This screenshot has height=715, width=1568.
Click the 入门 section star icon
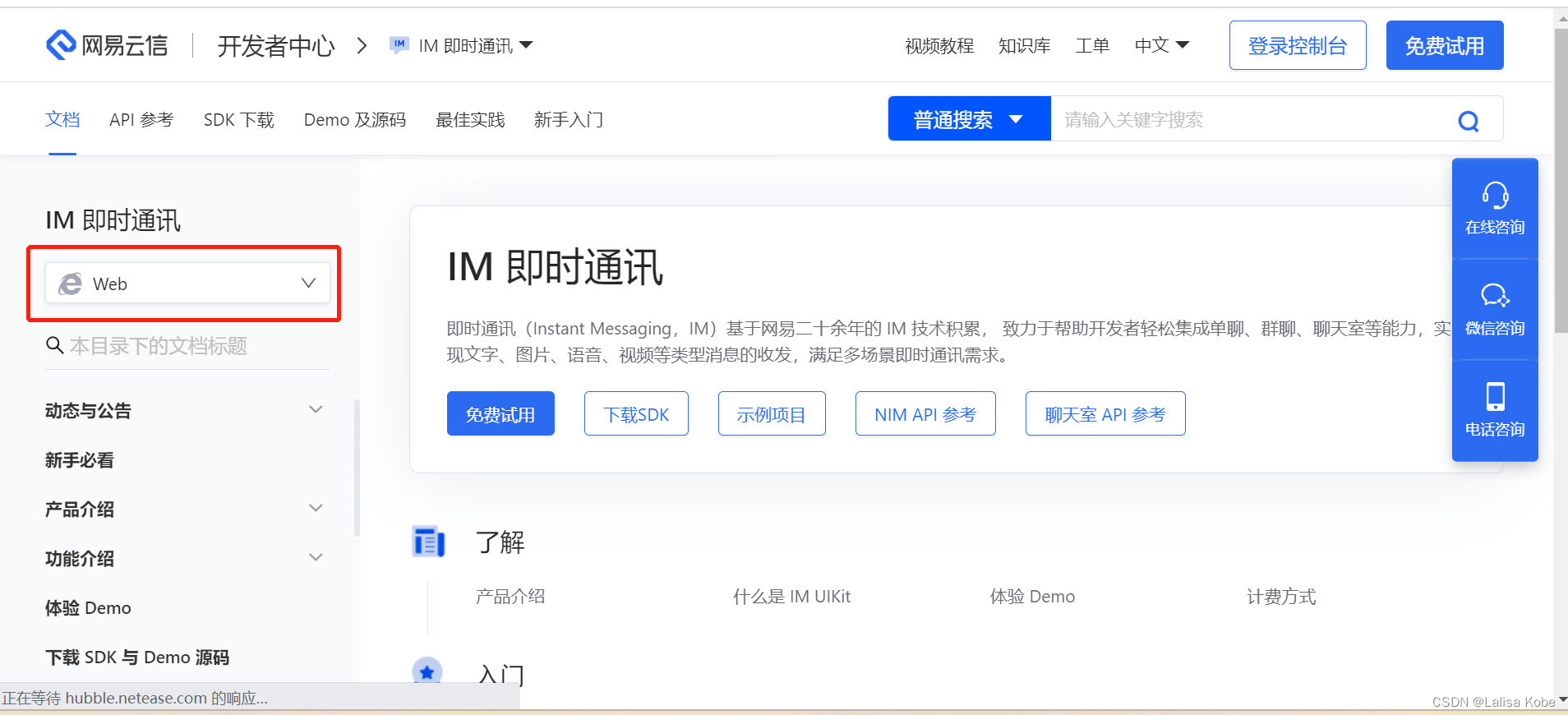coord(427,671)
